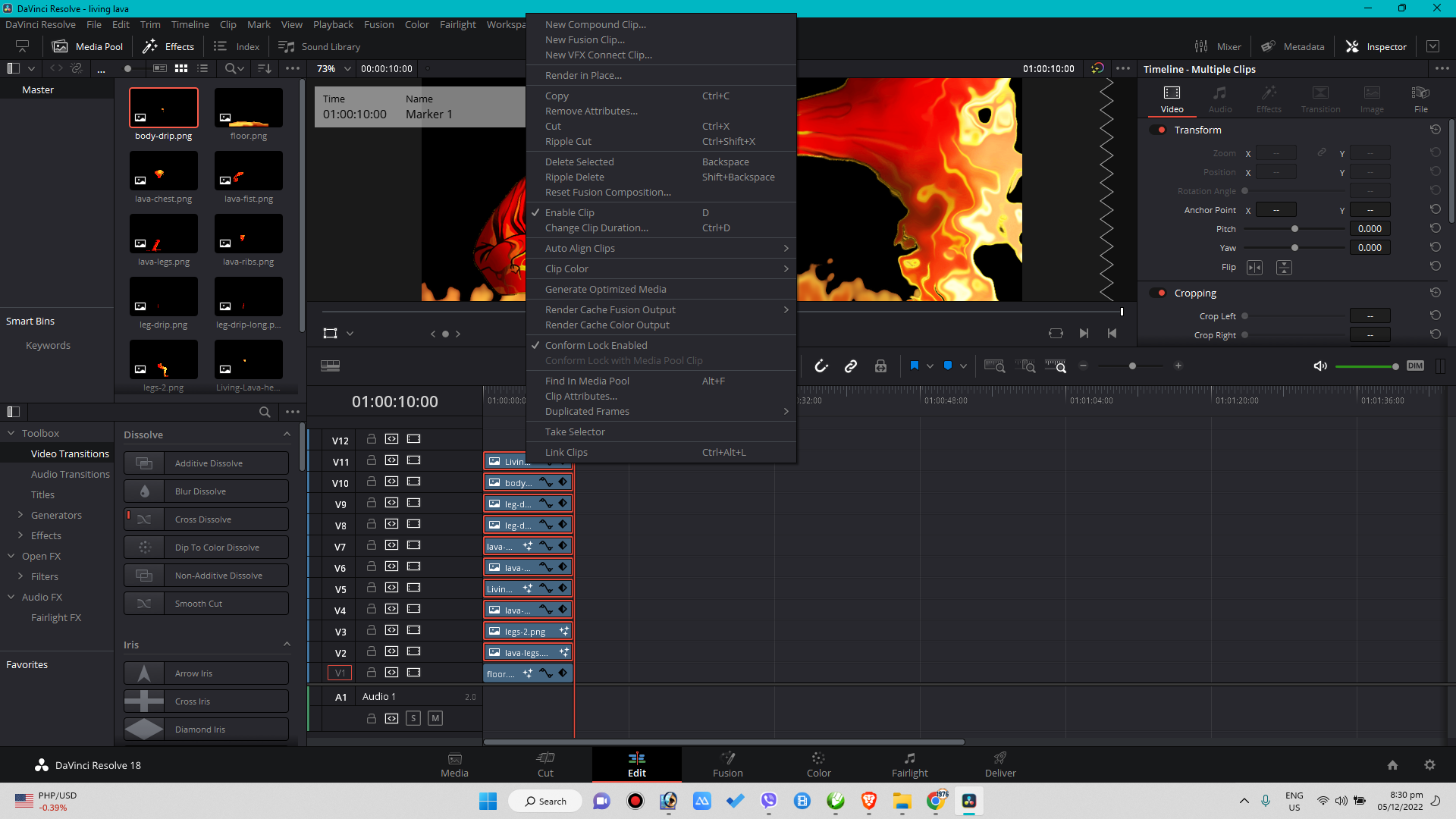Select Ripple Delete from context menu
Image resolution: width=1456 pixels, height=819 pixels.
[661, 177]
